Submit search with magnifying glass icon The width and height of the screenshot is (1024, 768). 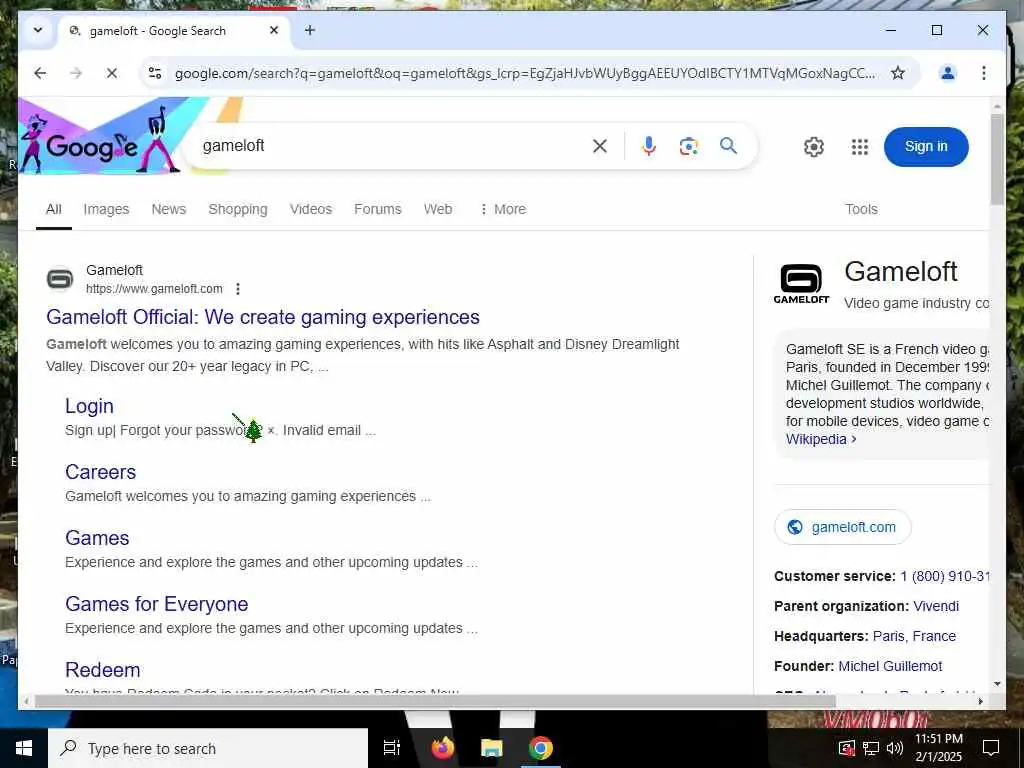click(x=728, y=146)
